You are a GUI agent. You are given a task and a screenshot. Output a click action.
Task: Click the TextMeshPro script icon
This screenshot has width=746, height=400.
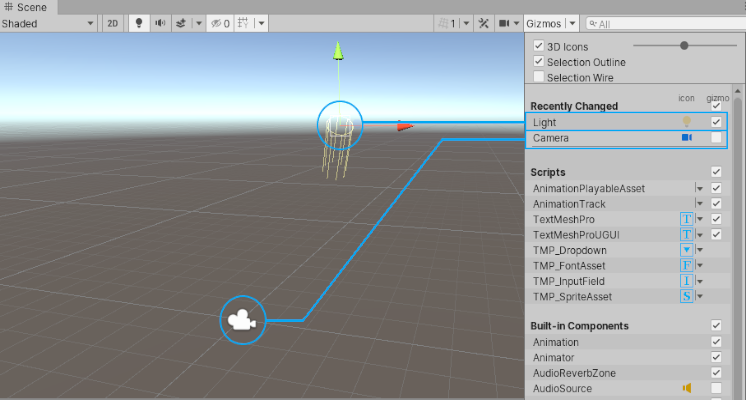coord(687,219)
